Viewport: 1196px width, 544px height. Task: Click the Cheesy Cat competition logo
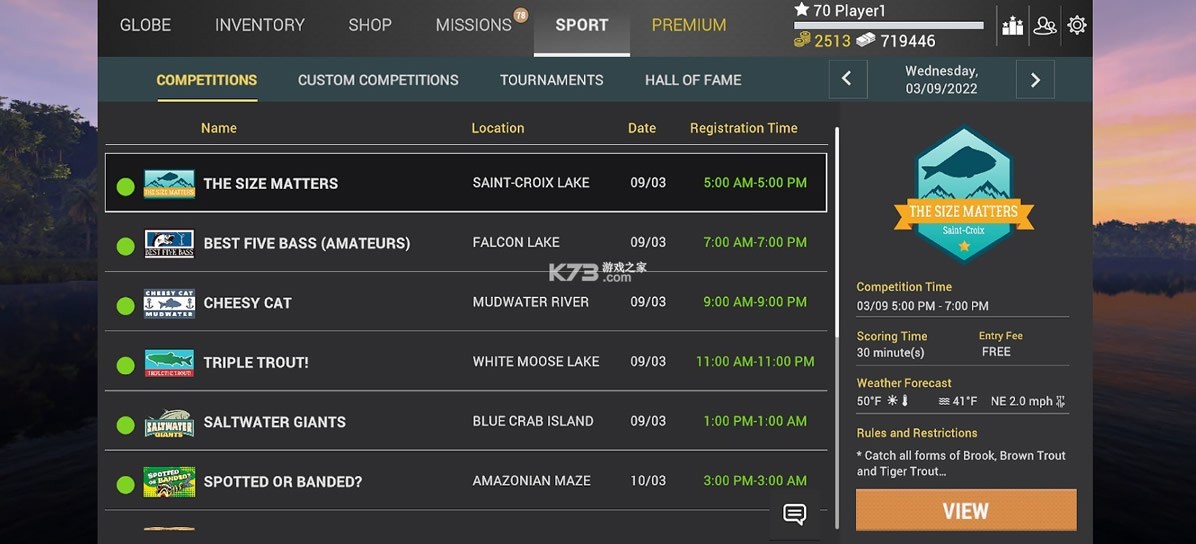pyautogui.click(x=169, y=303)
